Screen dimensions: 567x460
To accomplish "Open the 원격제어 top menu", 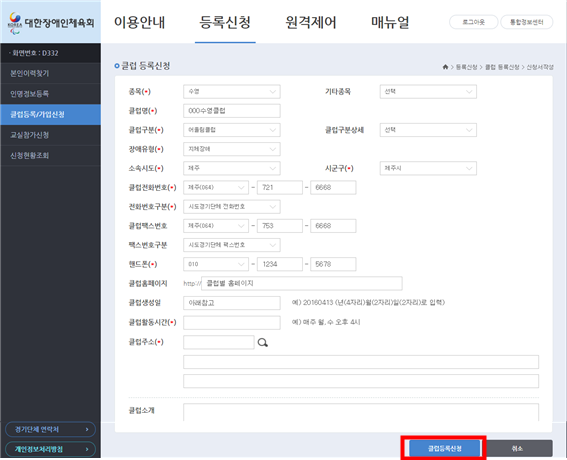I will click(x=311, y=22).
